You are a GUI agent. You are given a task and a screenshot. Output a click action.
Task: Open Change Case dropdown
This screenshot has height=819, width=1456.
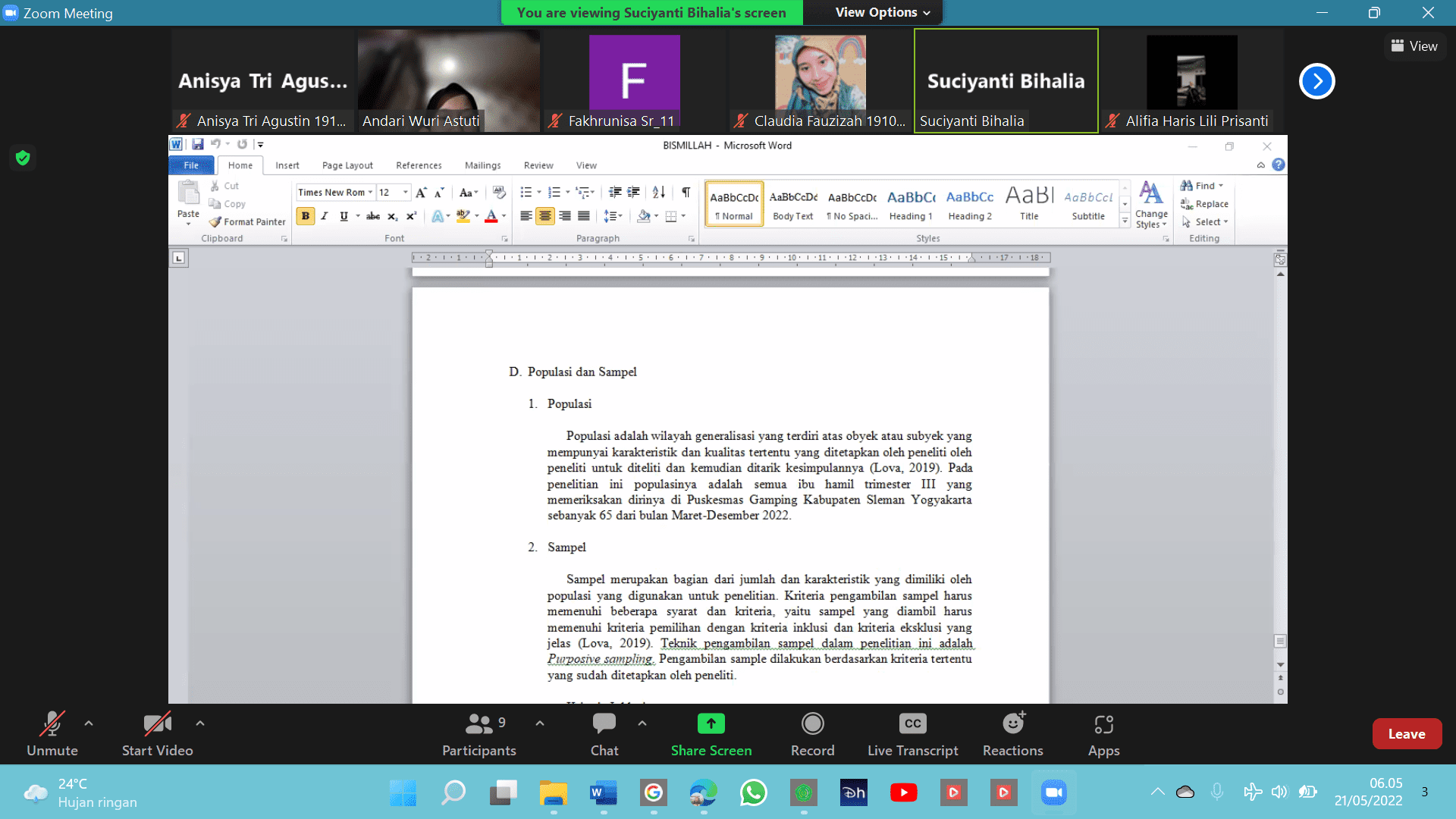[469, 193]
